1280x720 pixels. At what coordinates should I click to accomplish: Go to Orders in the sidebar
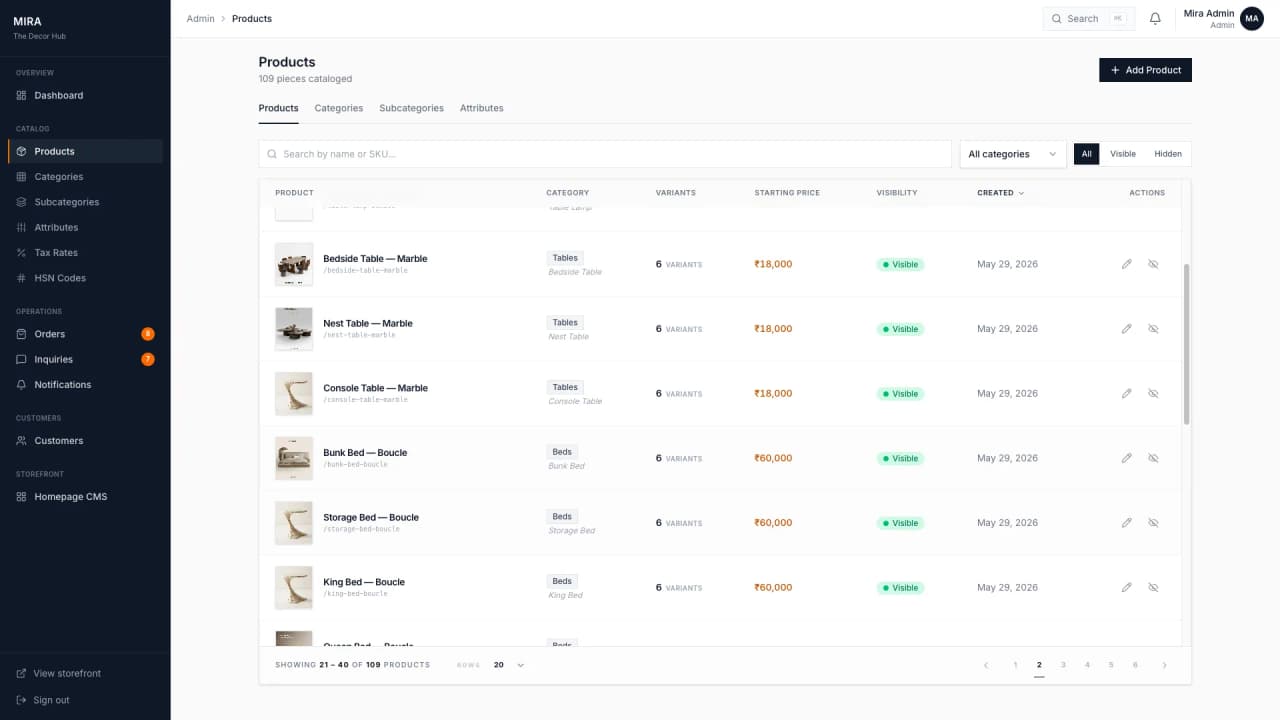85,334
